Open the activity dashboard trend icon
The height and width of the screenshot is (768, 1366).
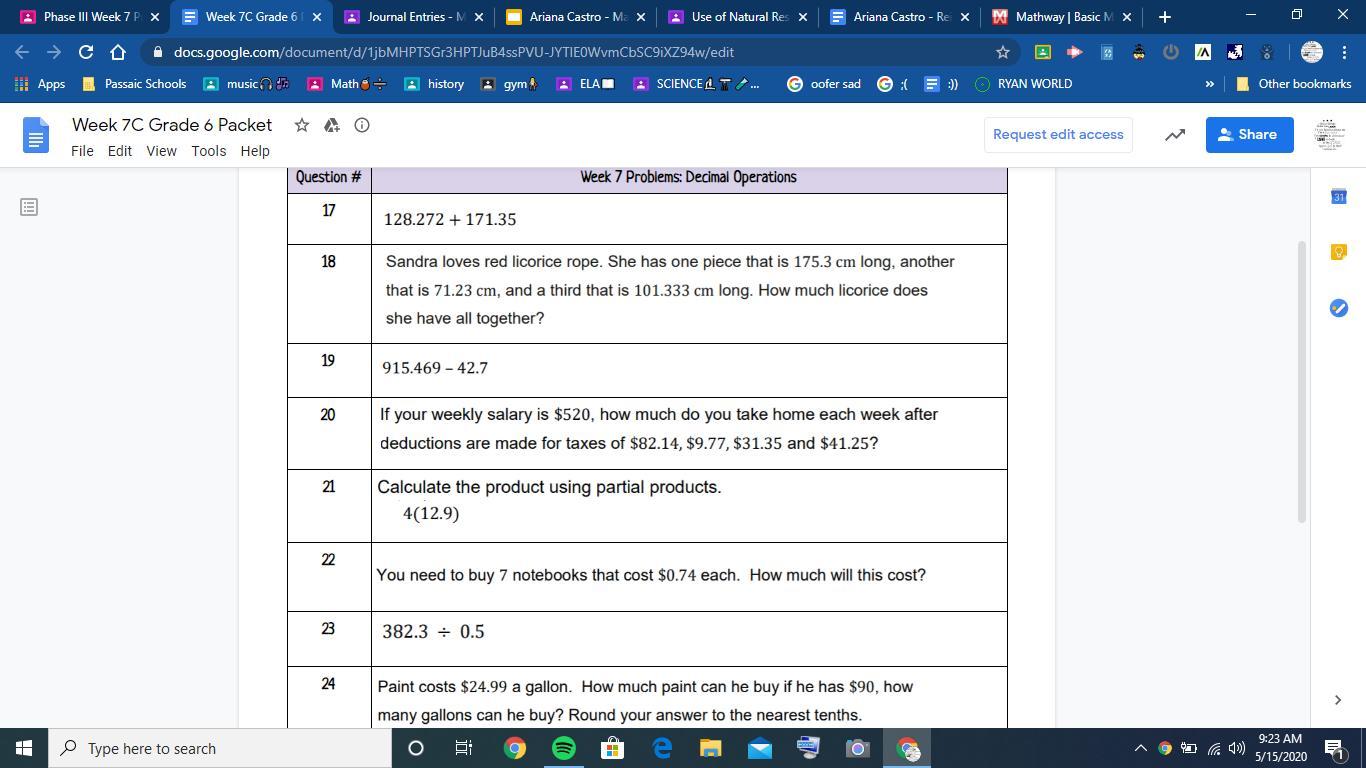(x=1175, y=135)
